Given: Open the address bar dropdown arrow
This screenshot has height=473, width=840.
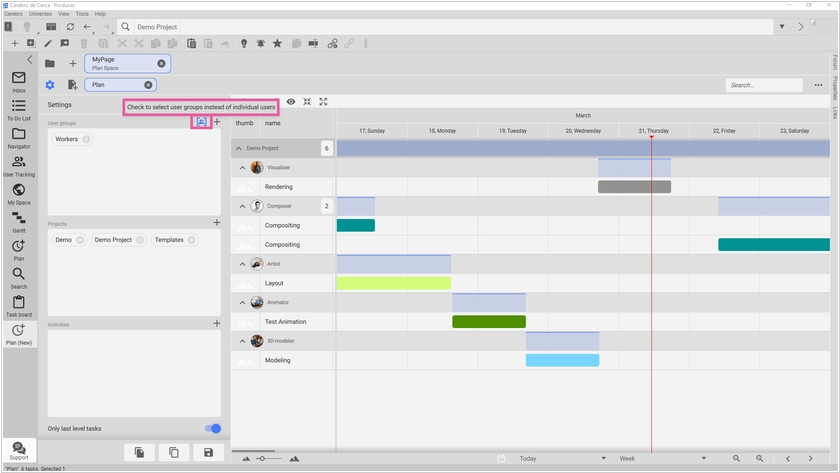Looking at the screenshot, I should tap(782, 27).
